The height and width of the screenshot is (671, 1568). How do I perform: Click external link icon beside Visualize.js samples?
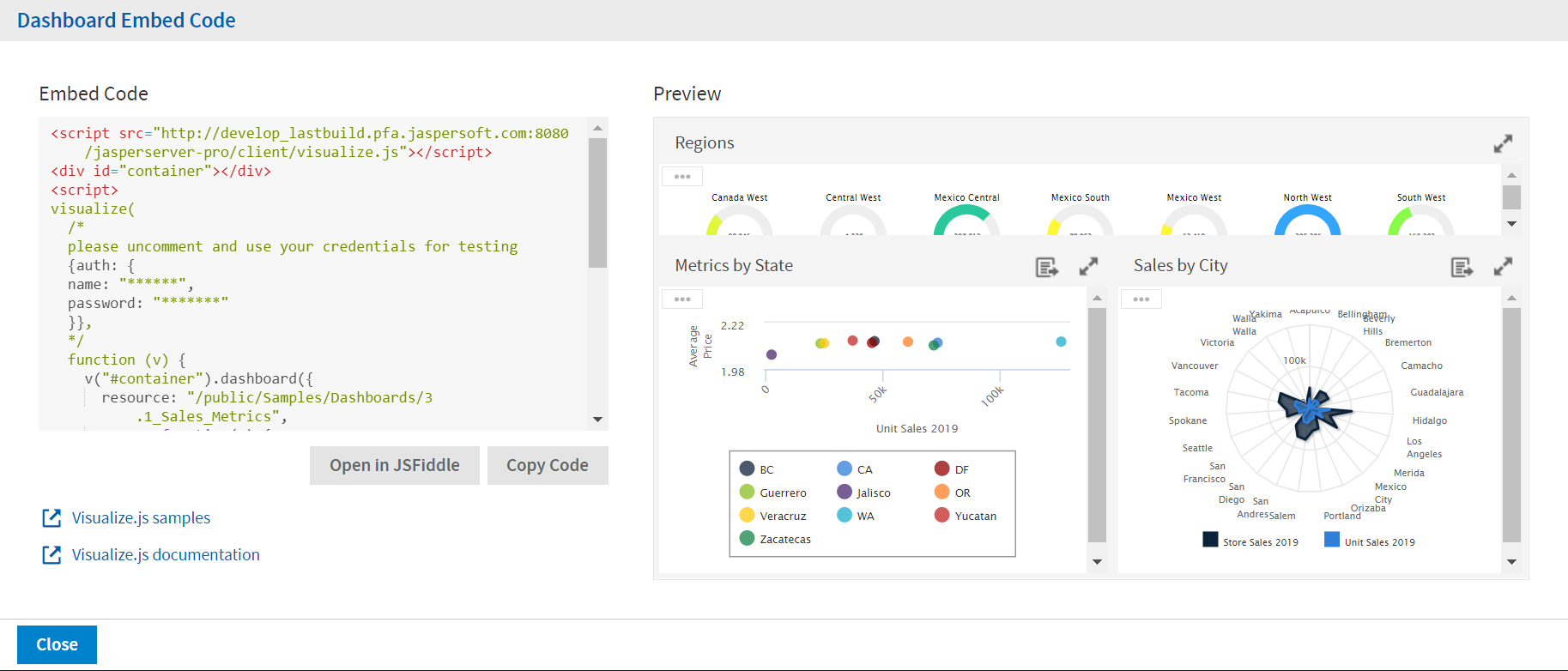point(51,517)
